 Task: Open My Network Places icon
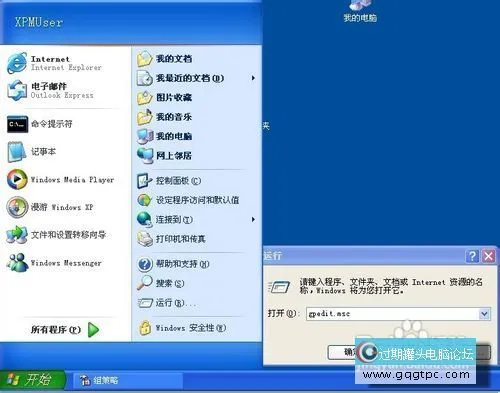coord(145,155)
